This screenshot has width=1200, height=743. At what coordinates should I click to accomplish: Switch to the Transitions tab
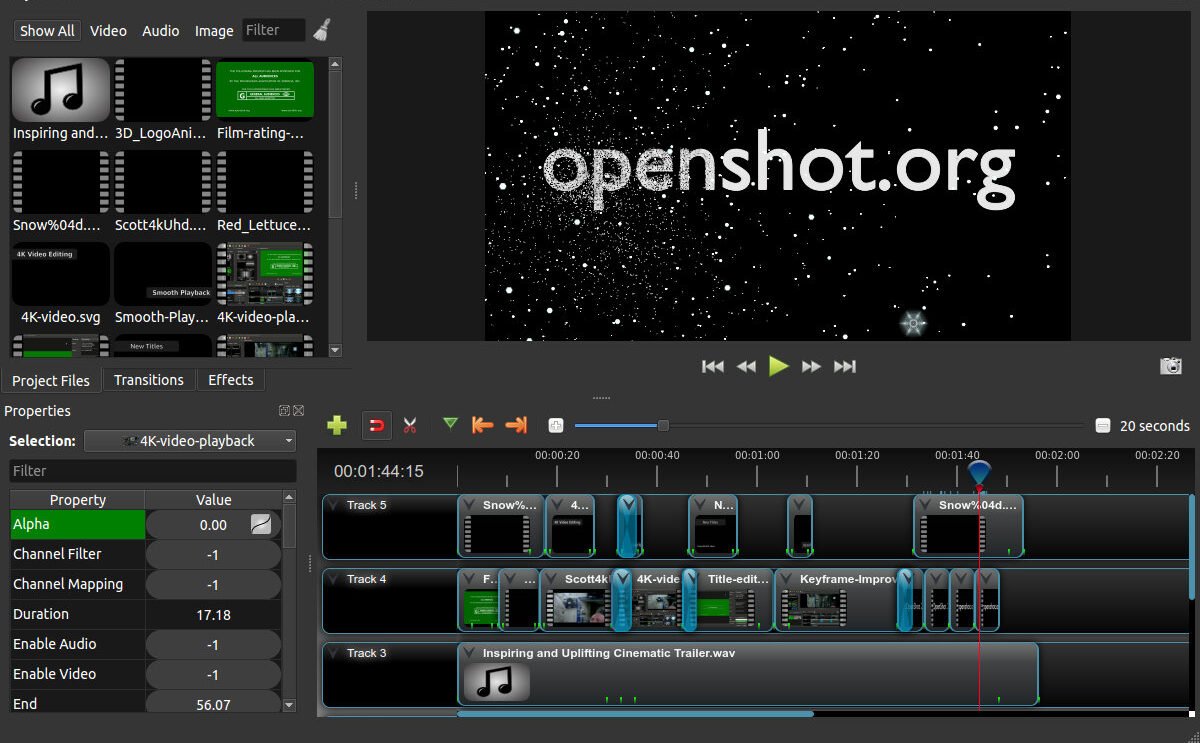click(149, 380)
